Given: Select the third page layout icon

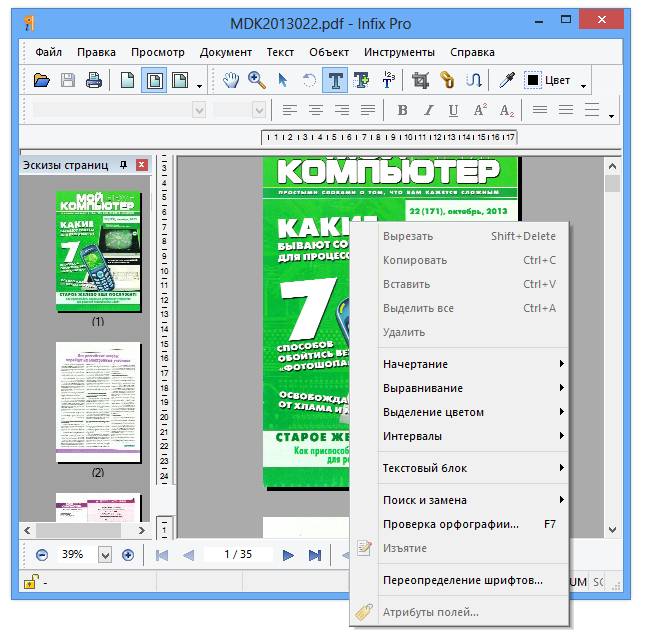Looking at the screenshot, I should (180, 80).
